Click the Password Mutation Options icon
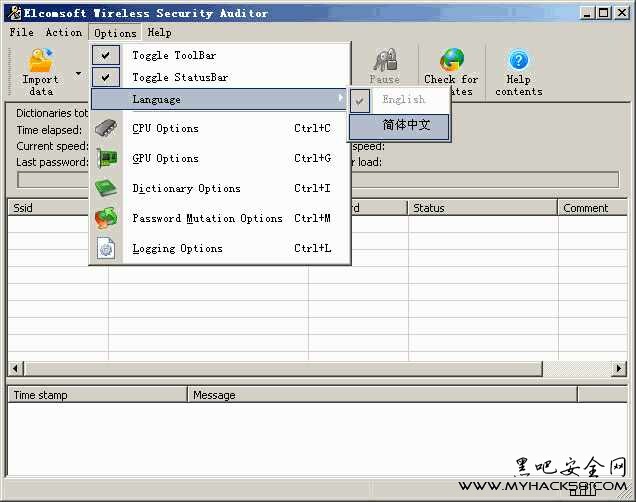 point(106,218)
